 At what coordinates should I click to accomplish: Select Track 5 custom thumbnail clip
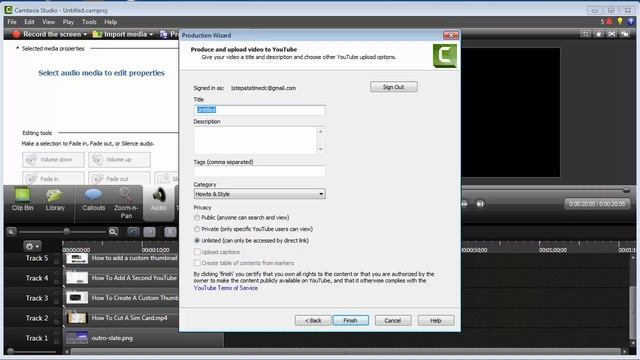click(x=122, y=258)
